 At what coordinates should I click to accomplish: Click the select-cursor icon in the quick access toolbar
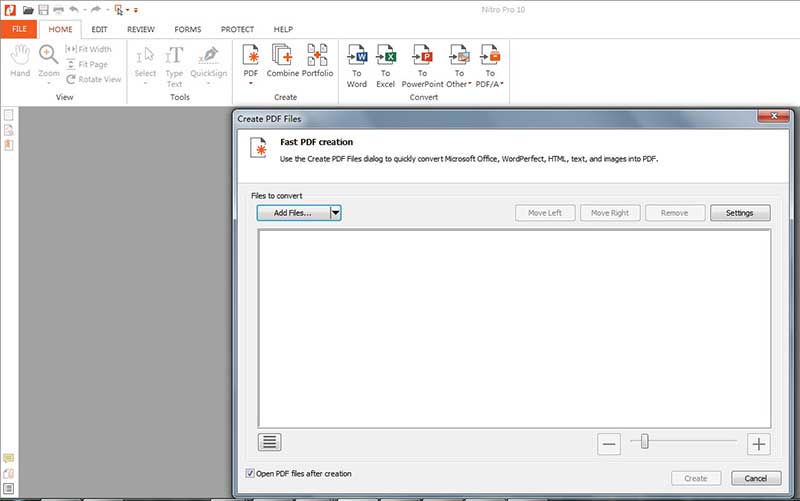(118, 10)
